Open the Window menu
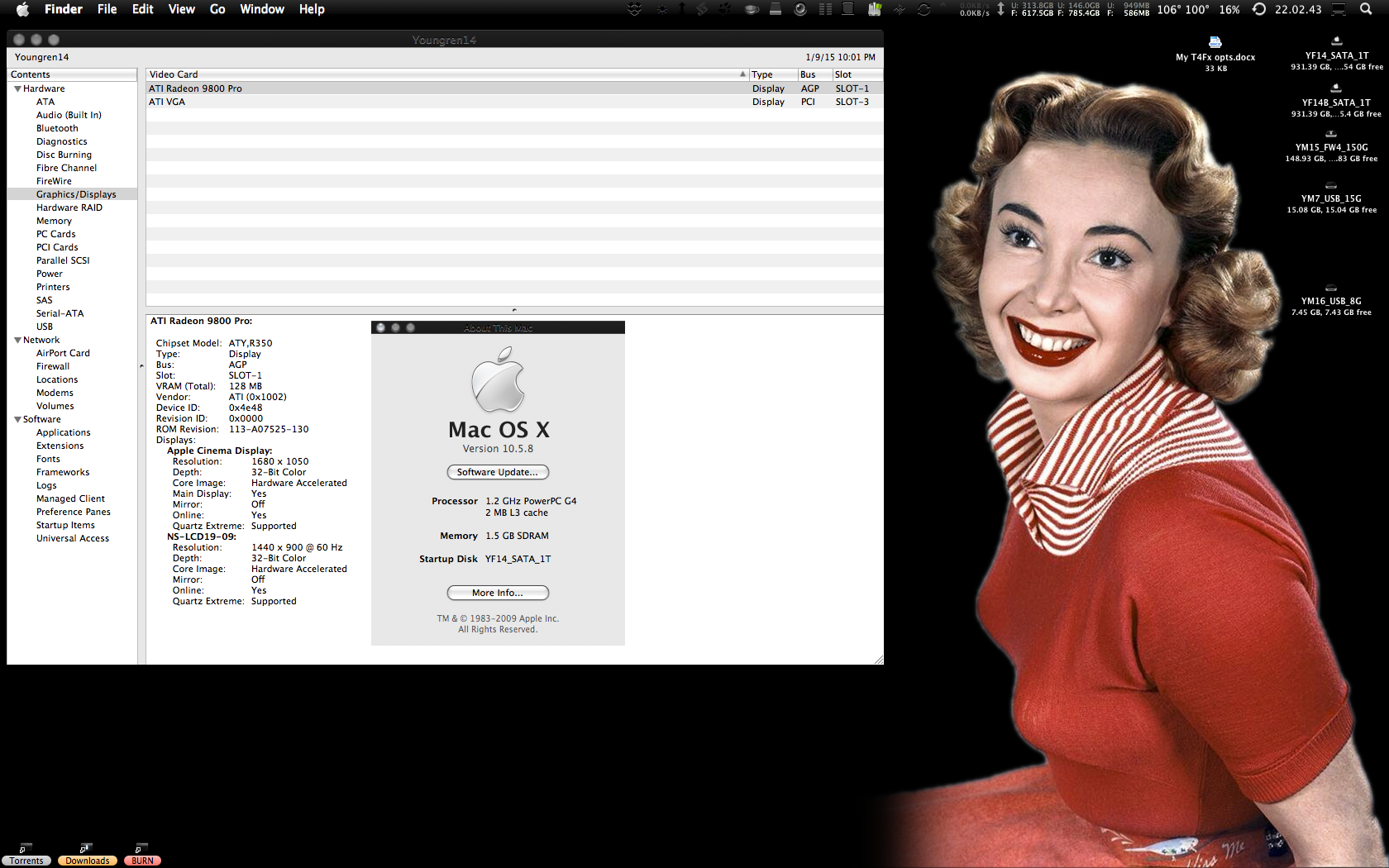Image resolution: width=1389 pixels, height=868 pixels. (262, 9)
